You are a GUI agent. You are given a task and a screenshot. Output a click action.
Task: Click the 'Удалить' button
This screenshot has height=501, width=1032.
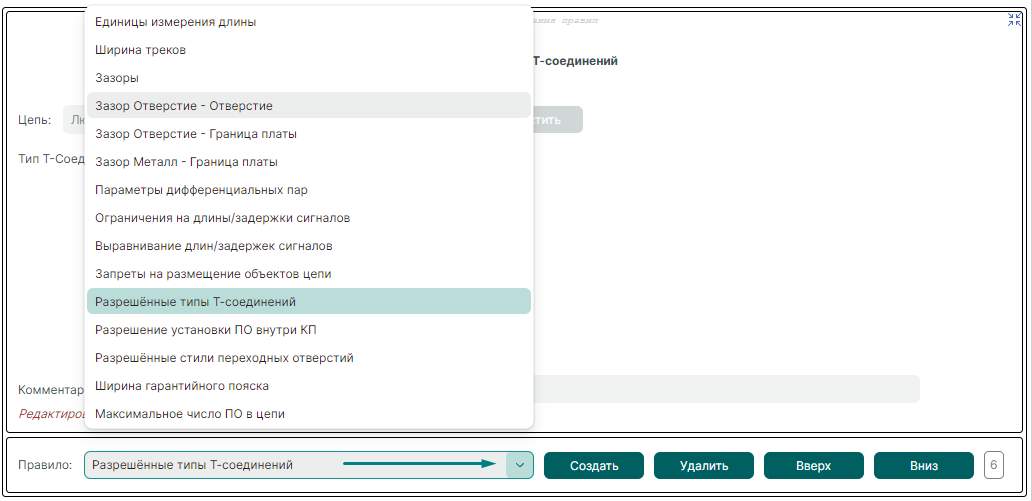click(x=704, y=465)
